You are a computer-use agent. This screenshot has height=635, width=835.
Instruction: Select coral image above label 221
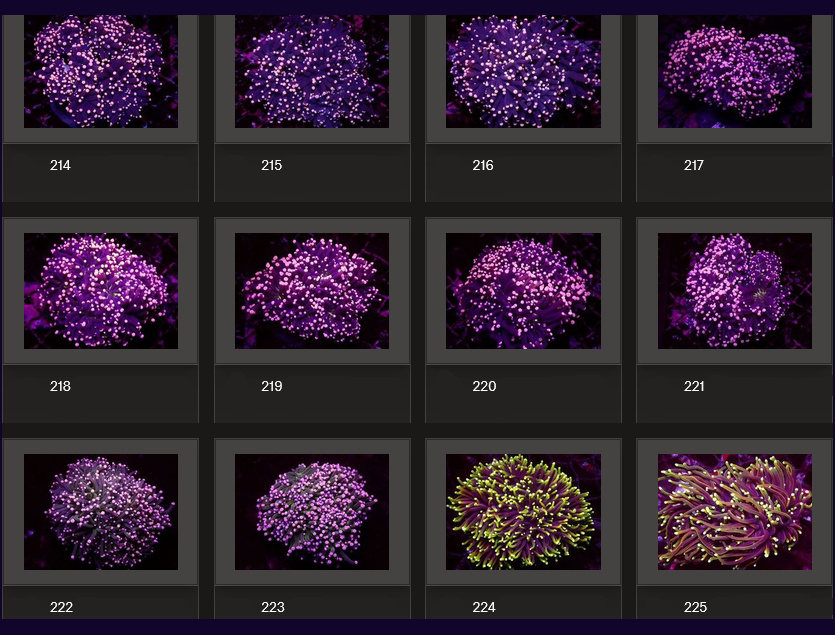[735, 291]
